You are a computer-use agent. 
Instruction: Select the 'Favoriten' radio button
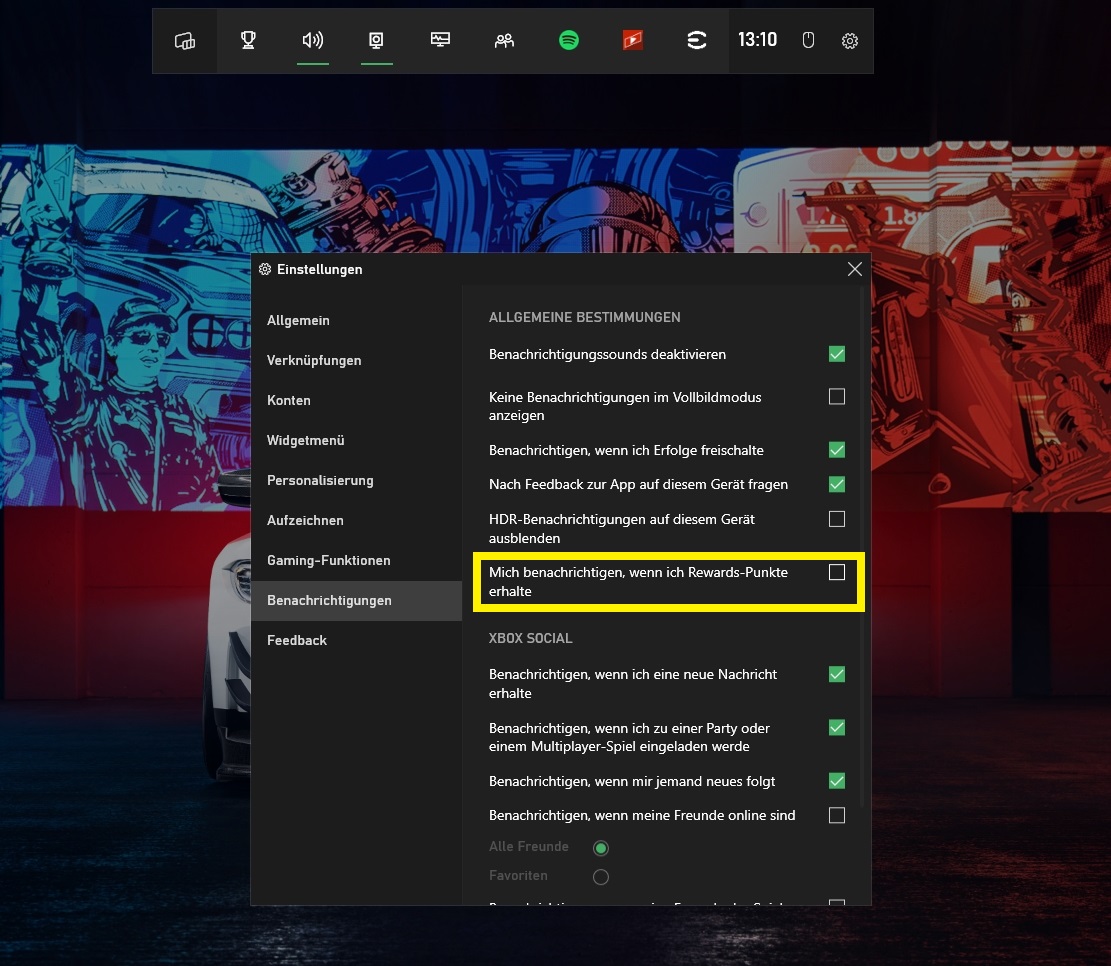click(600, 876)
